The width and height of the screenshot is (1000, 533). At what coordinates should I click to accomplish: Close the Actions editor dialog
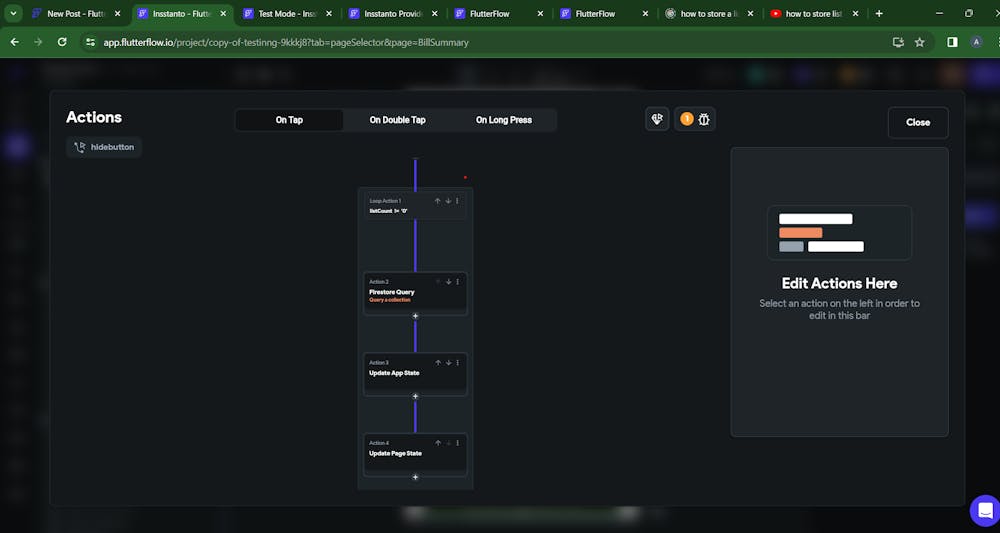tap(918, 122)
